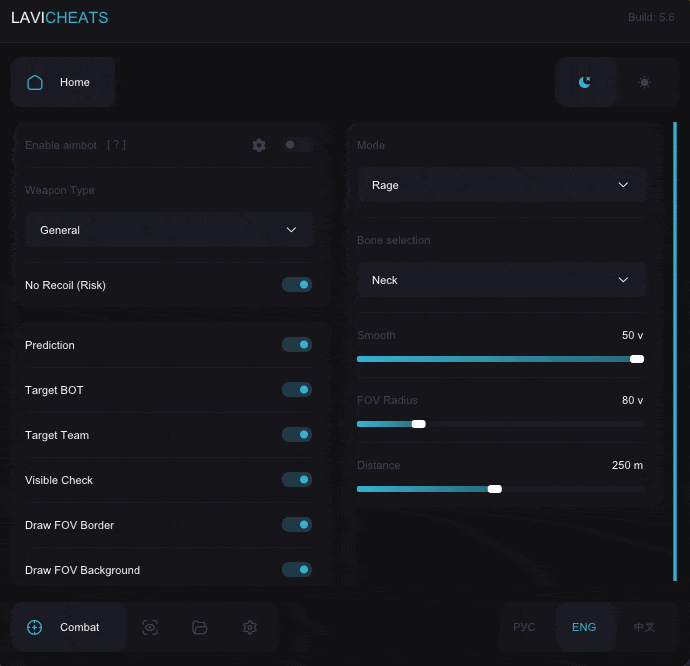
Task: Click the Bone selection label
Action: pyautogui.click(x=393, y=240)
